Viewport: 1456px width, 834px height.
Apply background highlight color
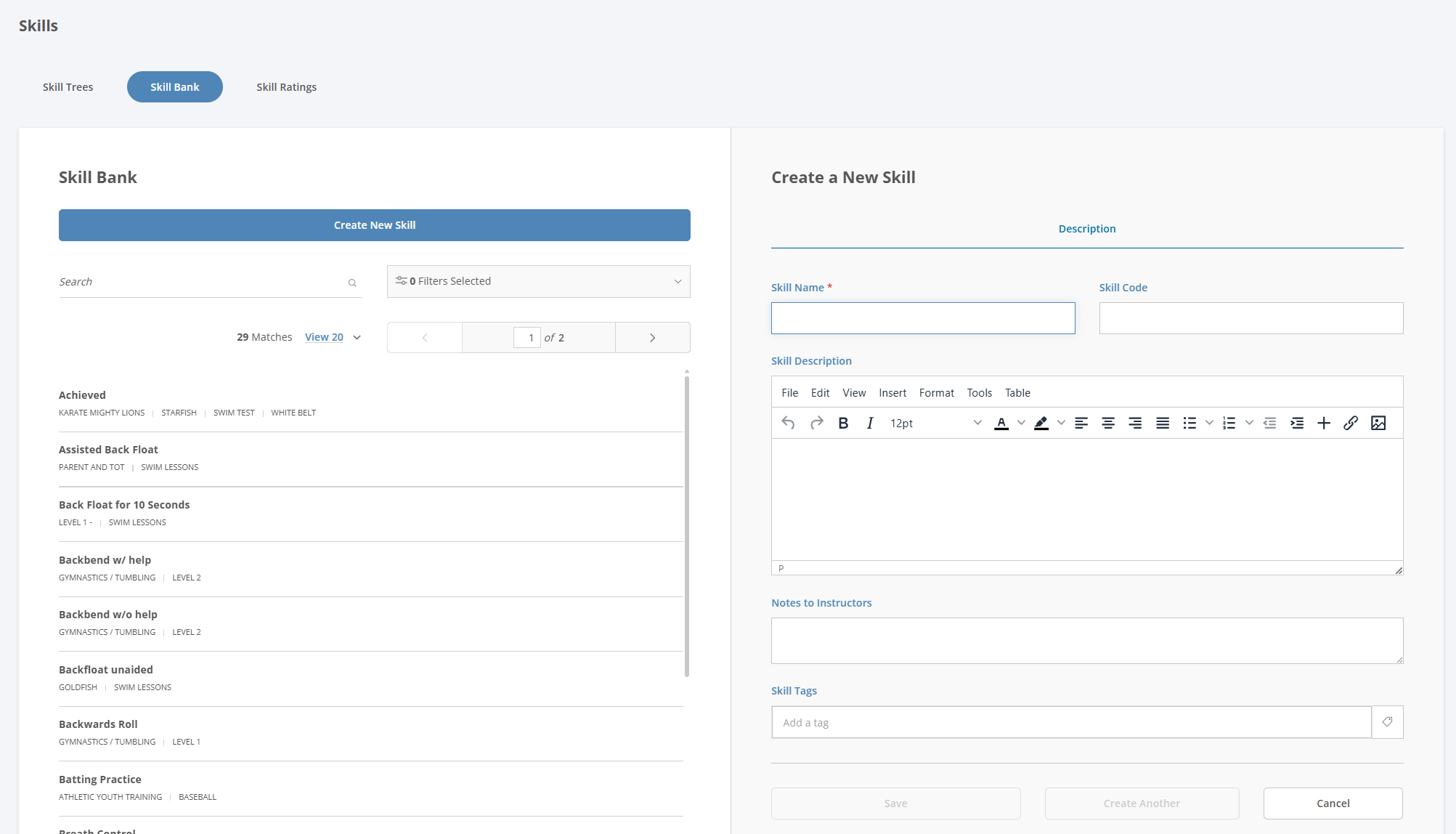pyautogui.click(x=1041, y=423)
